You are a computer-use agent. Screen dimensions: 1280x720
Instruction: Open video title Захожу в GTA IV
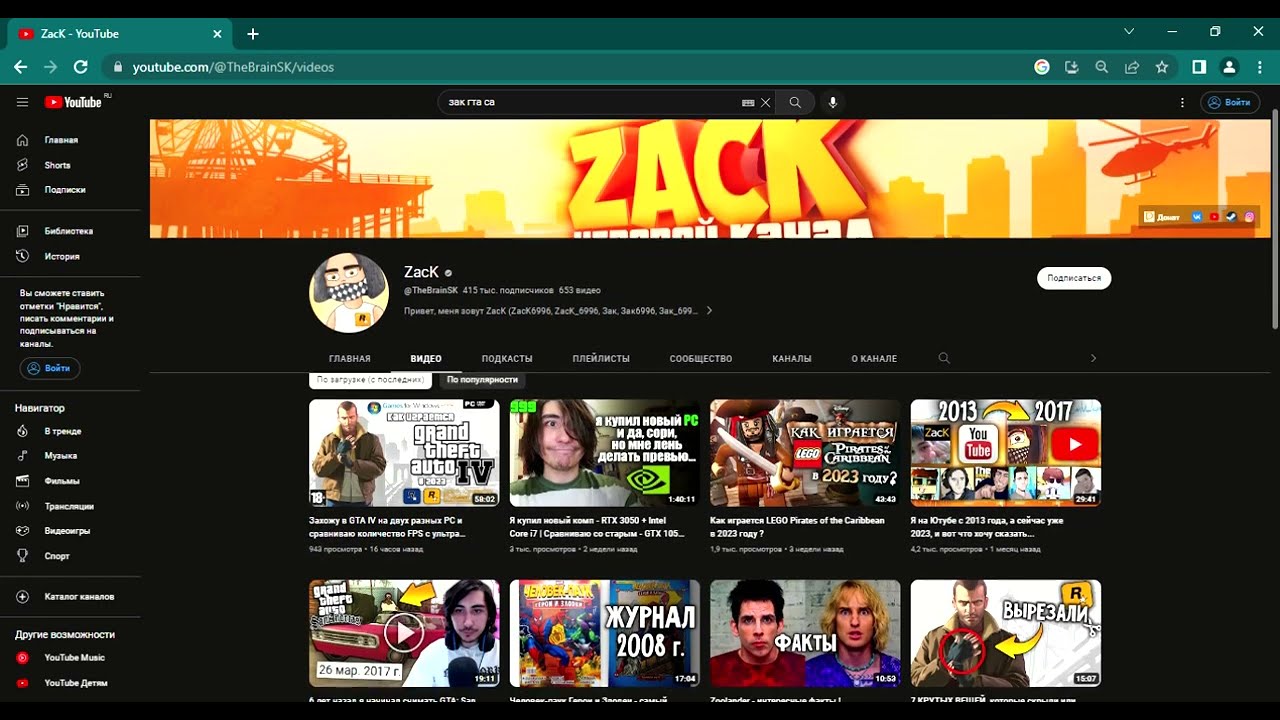pos(387,527)
